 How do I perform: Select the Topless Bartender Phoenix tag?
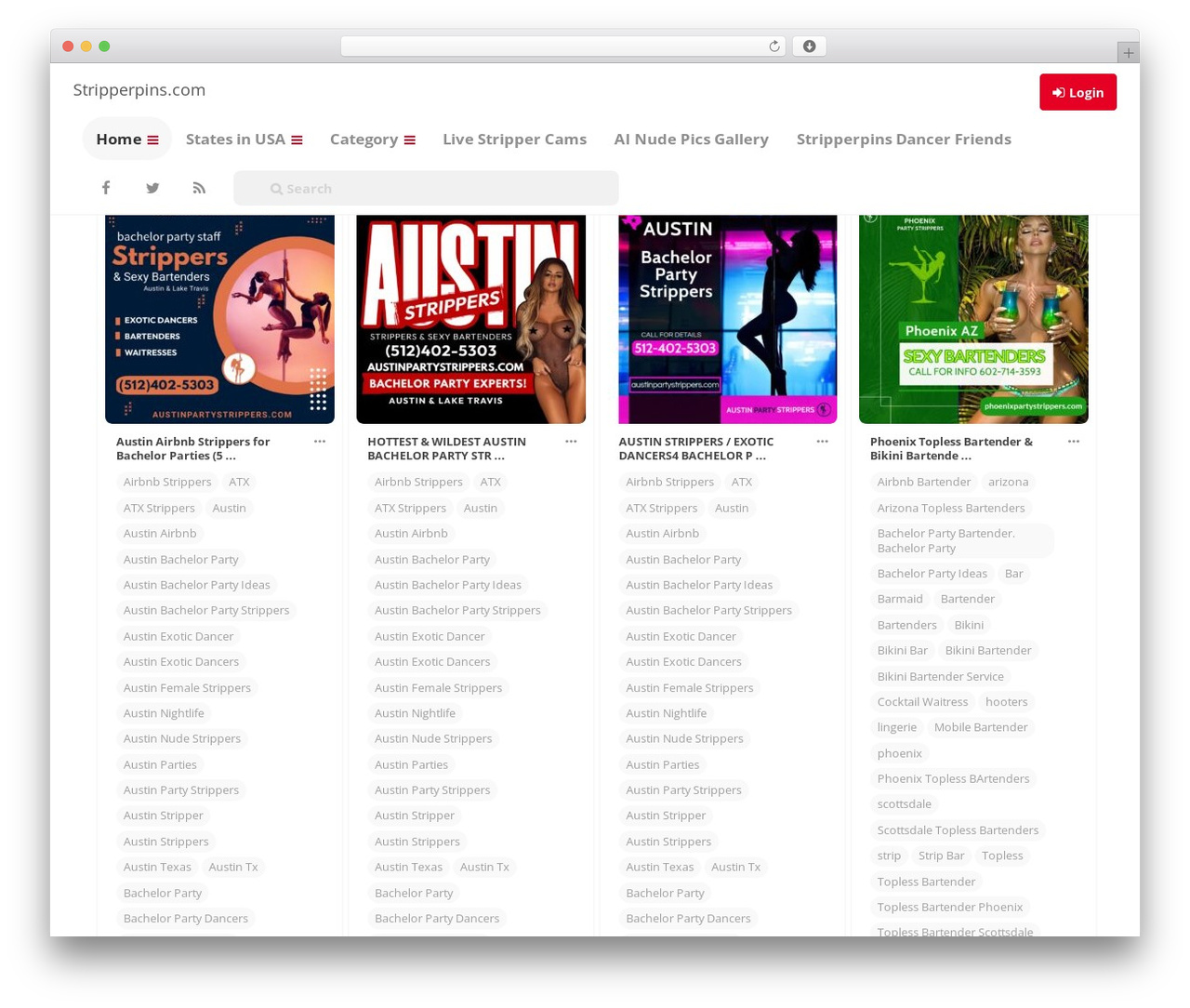pos(950,907)
